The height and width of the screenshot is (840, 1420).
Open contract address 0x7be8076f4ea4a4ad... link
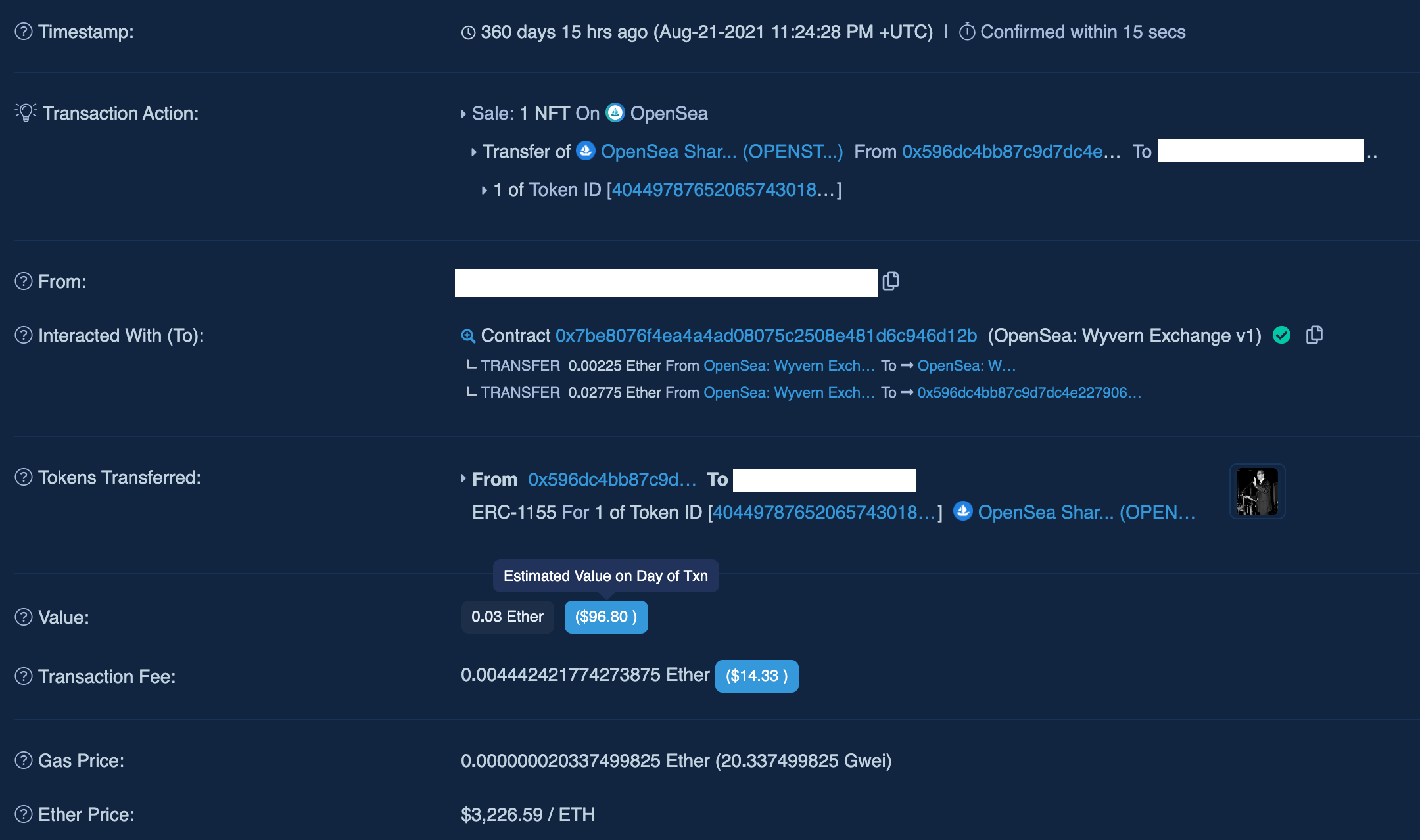click(766, 335)
